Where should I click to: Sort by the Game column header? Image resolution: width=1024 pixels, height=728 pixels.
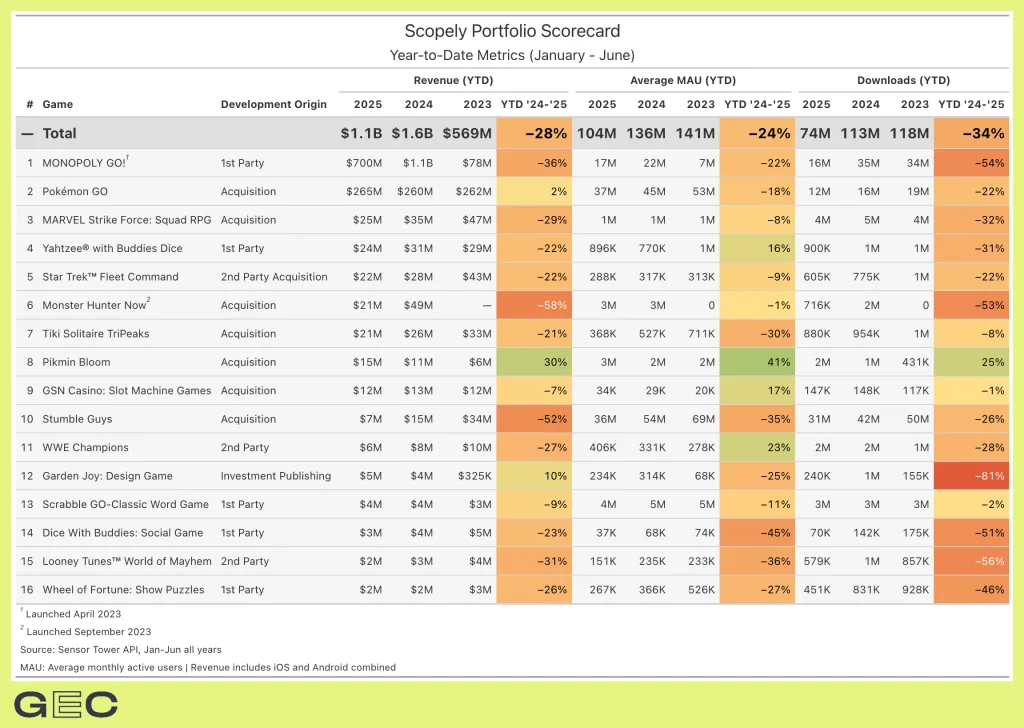(x=57, y=104)
